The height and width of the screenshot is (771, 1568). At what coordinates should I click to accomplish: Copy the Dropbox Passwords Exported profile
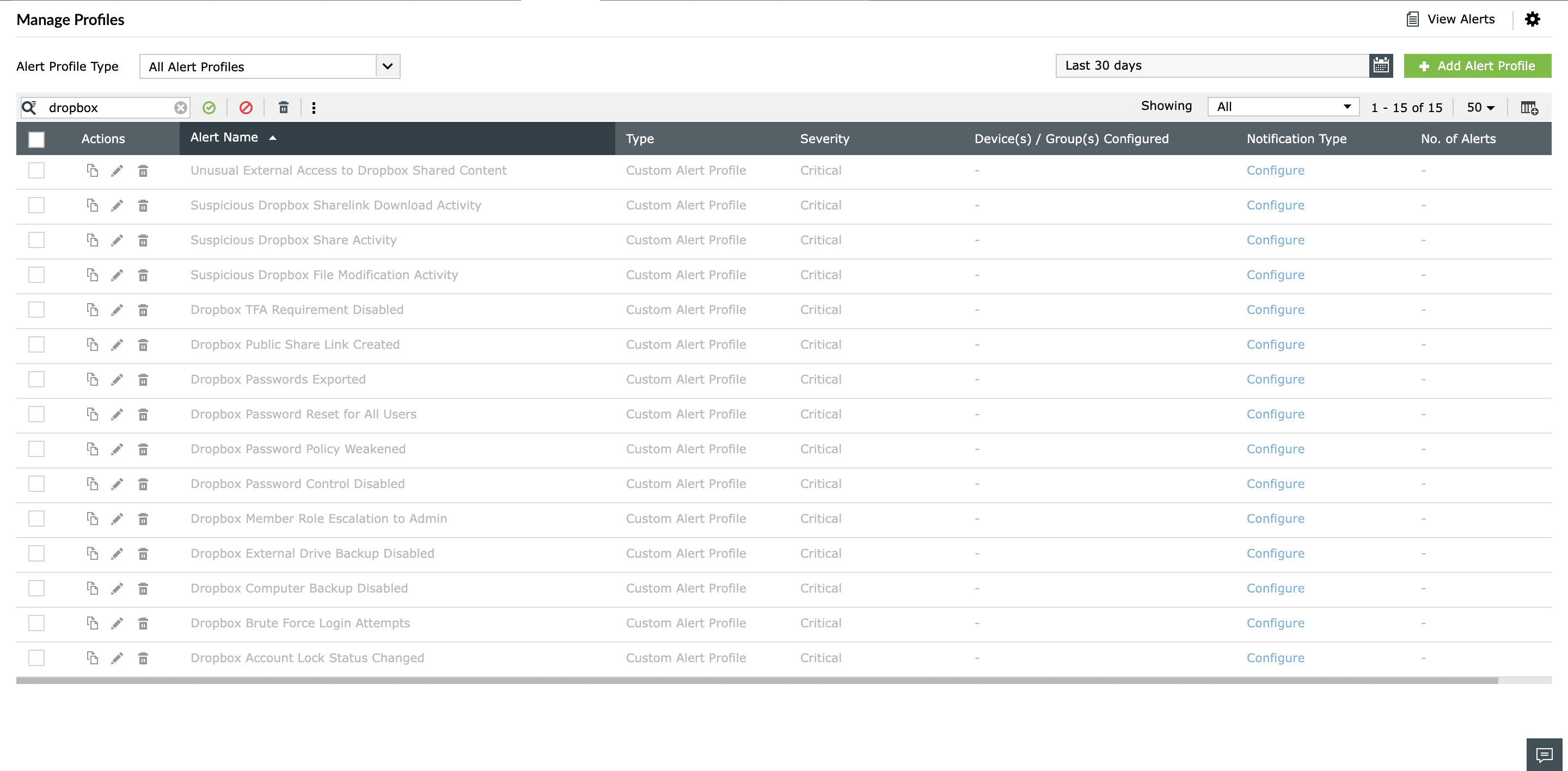point(92,379)
